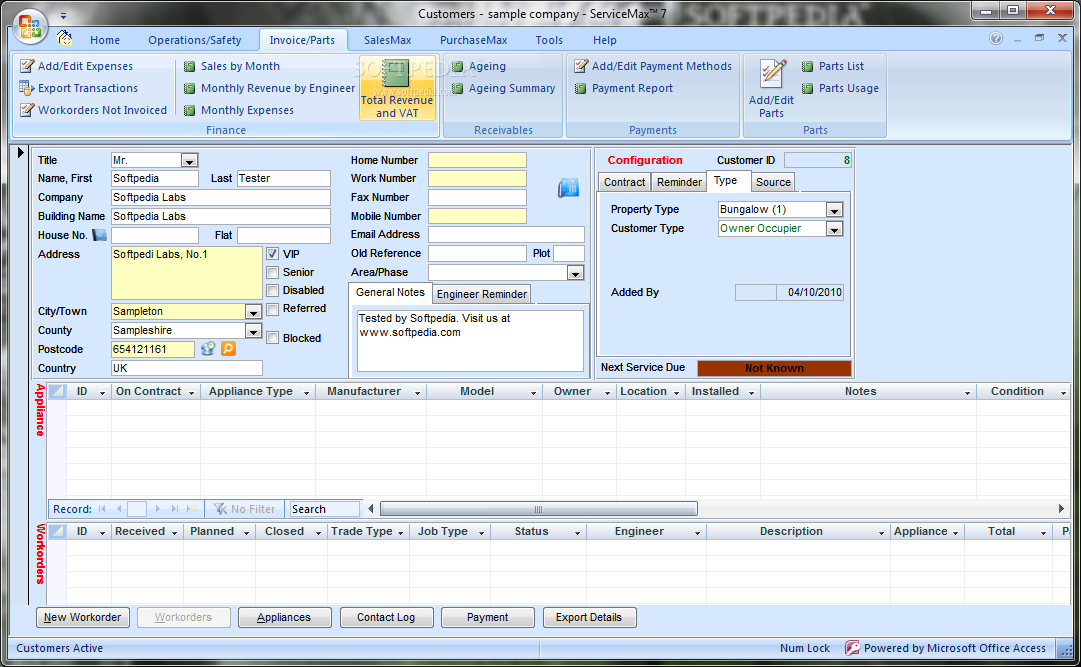Open the PurchaseMax ribbon tab

pos(474,40)
